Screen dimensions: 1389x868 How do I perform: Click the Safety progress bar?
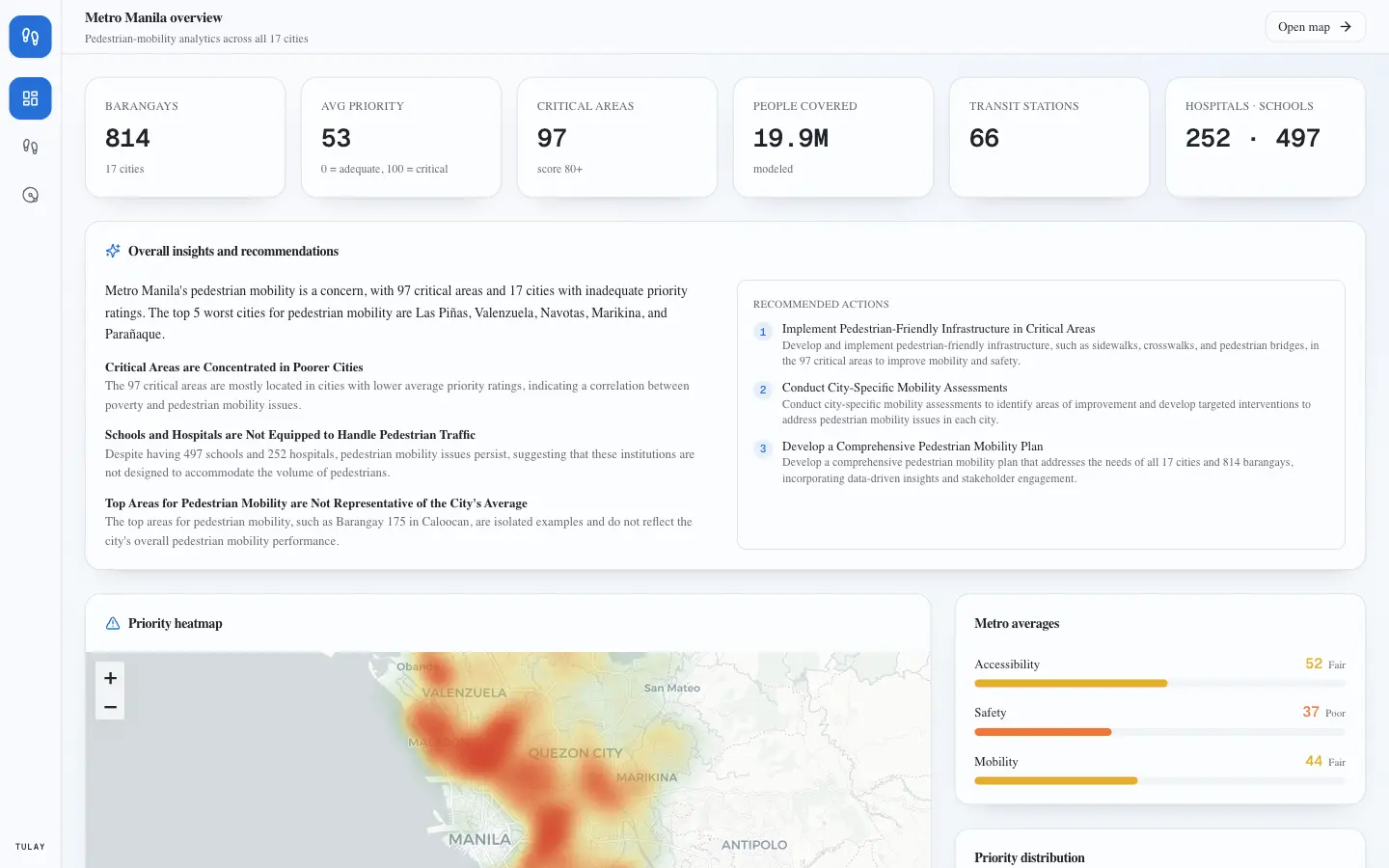[1159, 732]
